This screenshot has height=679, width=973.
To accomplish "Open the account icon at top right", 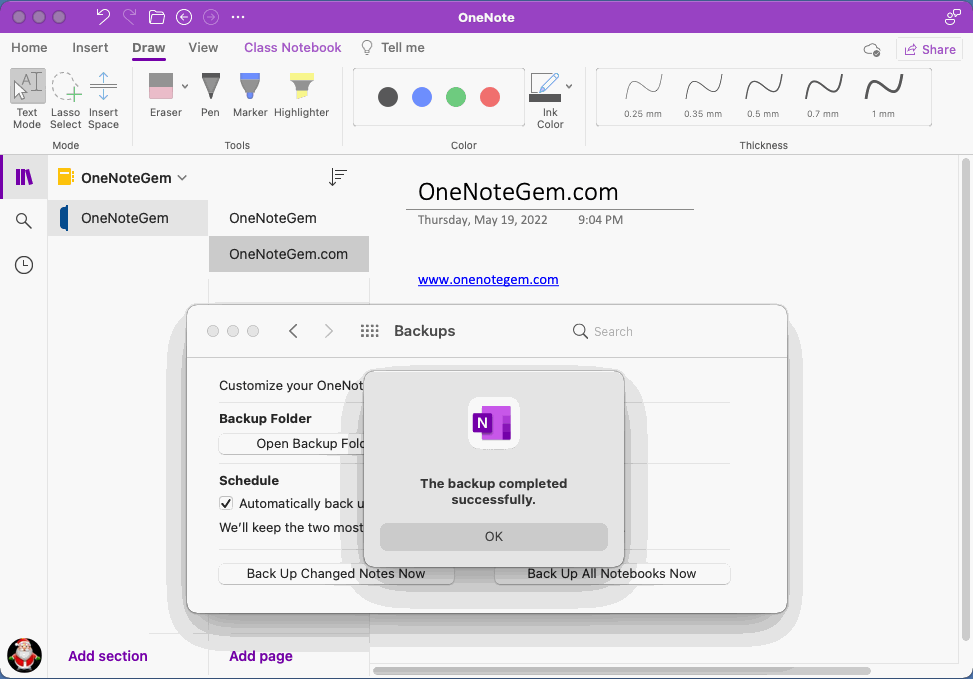I will point(953,17).
